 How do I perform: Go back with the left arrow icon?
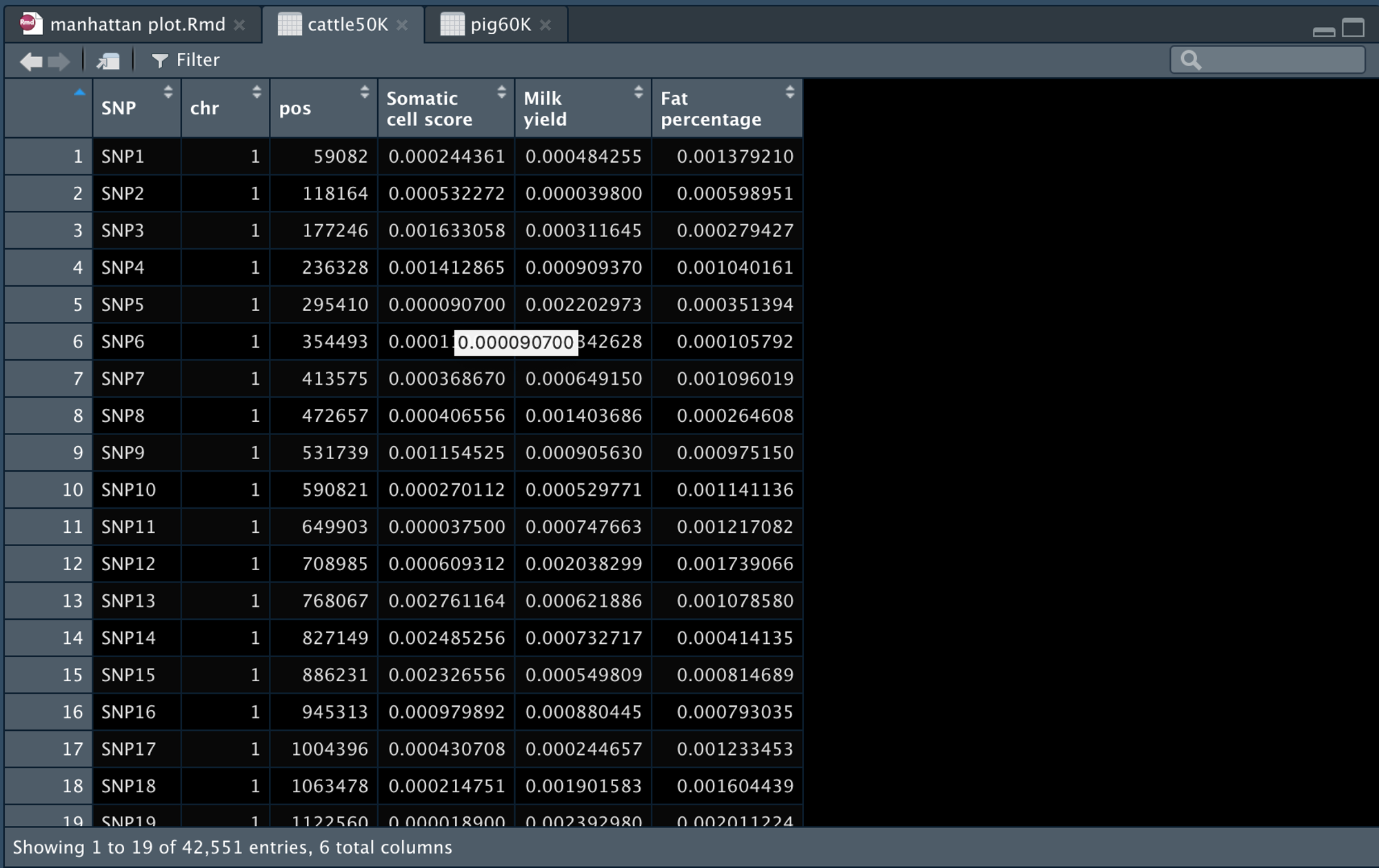30,61
